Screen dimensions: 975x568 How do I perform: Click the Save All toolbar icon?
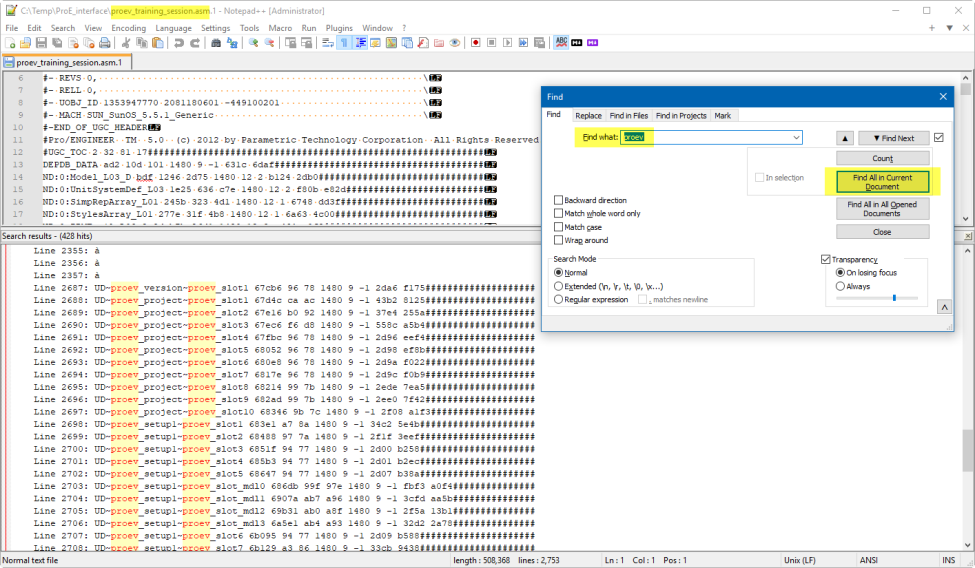(57, 43)
